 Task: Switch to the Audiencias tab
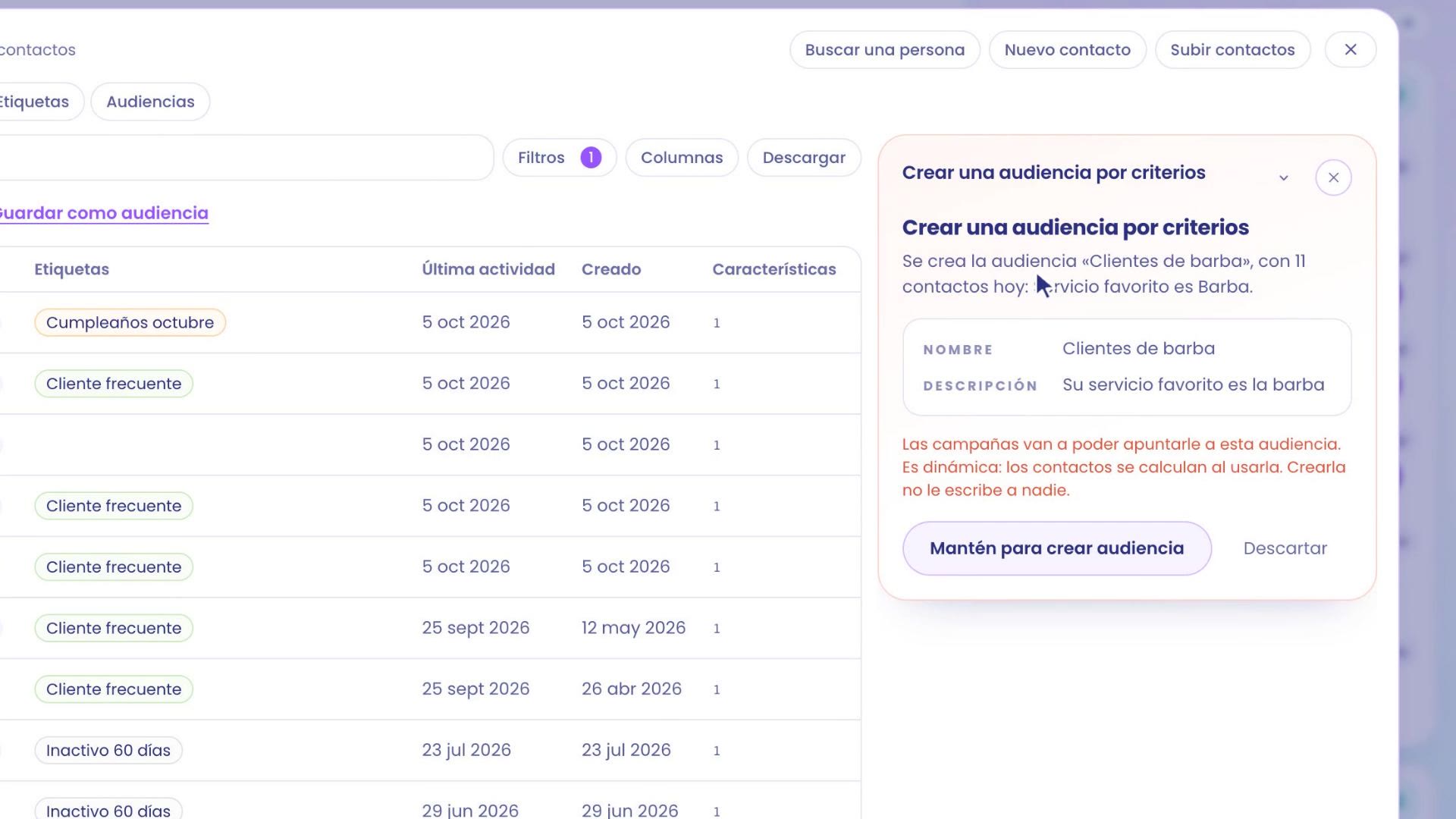coord(150,102)
